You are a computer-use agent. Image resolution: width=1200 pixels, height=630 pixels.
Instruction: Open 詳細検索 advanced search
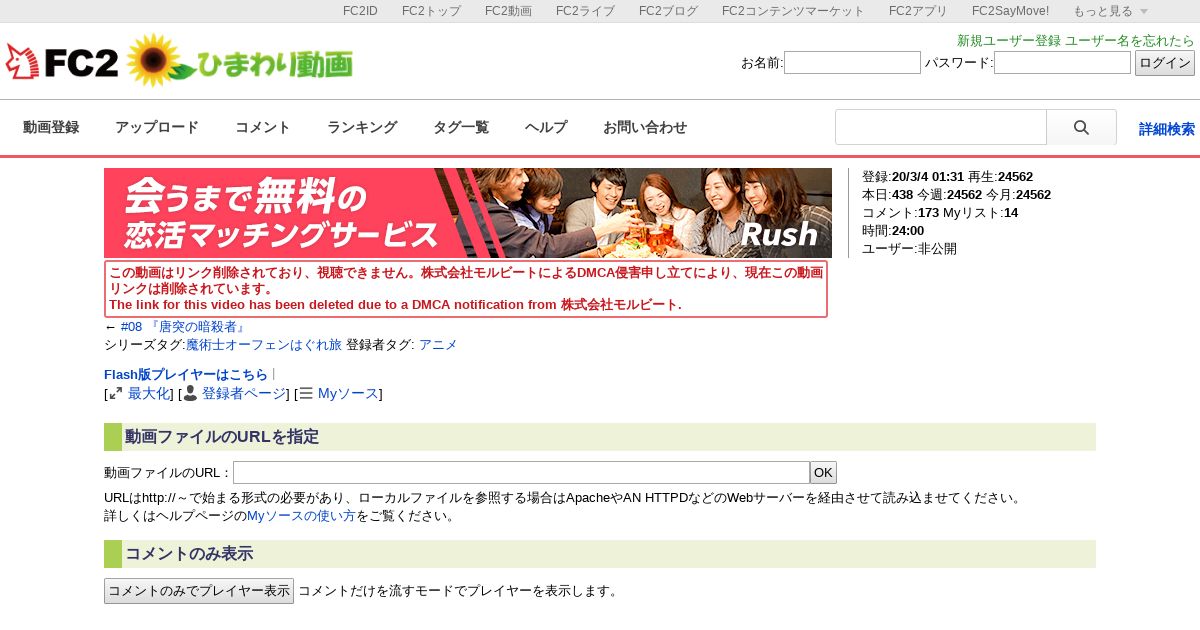click(x=1167, y=129)
